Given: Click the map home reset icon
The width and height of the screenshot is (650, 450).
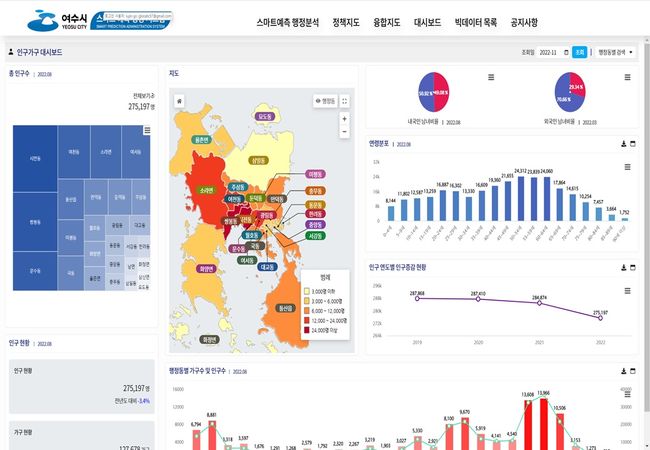Looking at the screenshot, I should [x=180, y=100].
